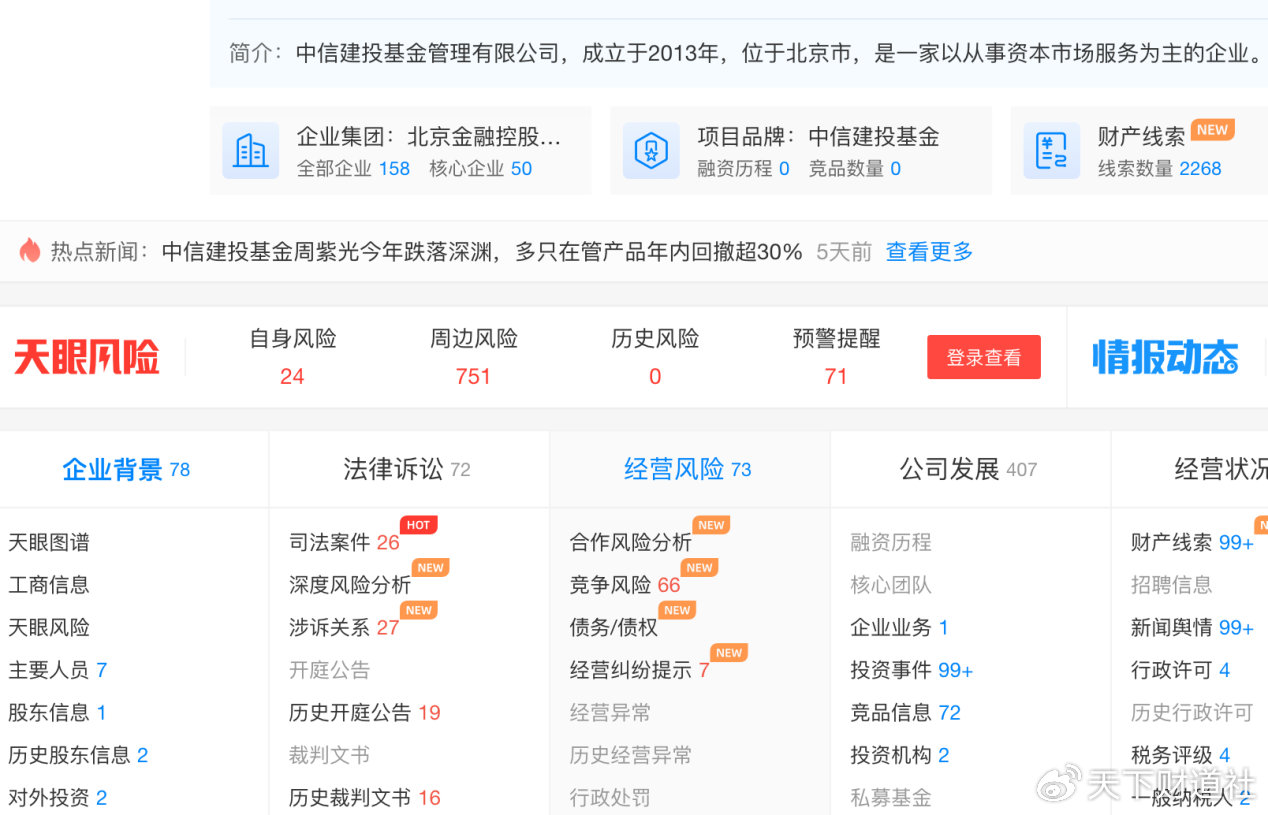Click NEW badge next to 竞争风险
The height and width of the screenshot is (815, 1268).
tap(699, 567)
